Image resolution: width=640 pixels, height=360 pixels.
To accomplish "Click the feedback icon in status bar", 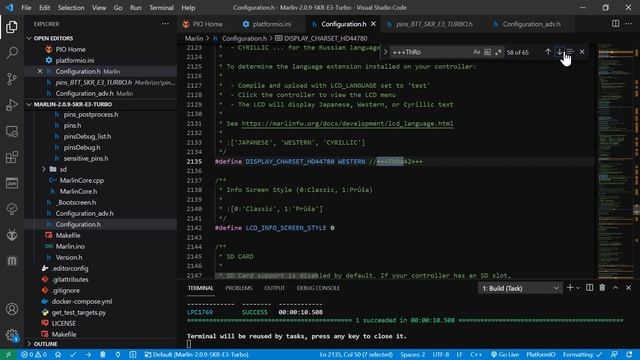I will 614,354.
